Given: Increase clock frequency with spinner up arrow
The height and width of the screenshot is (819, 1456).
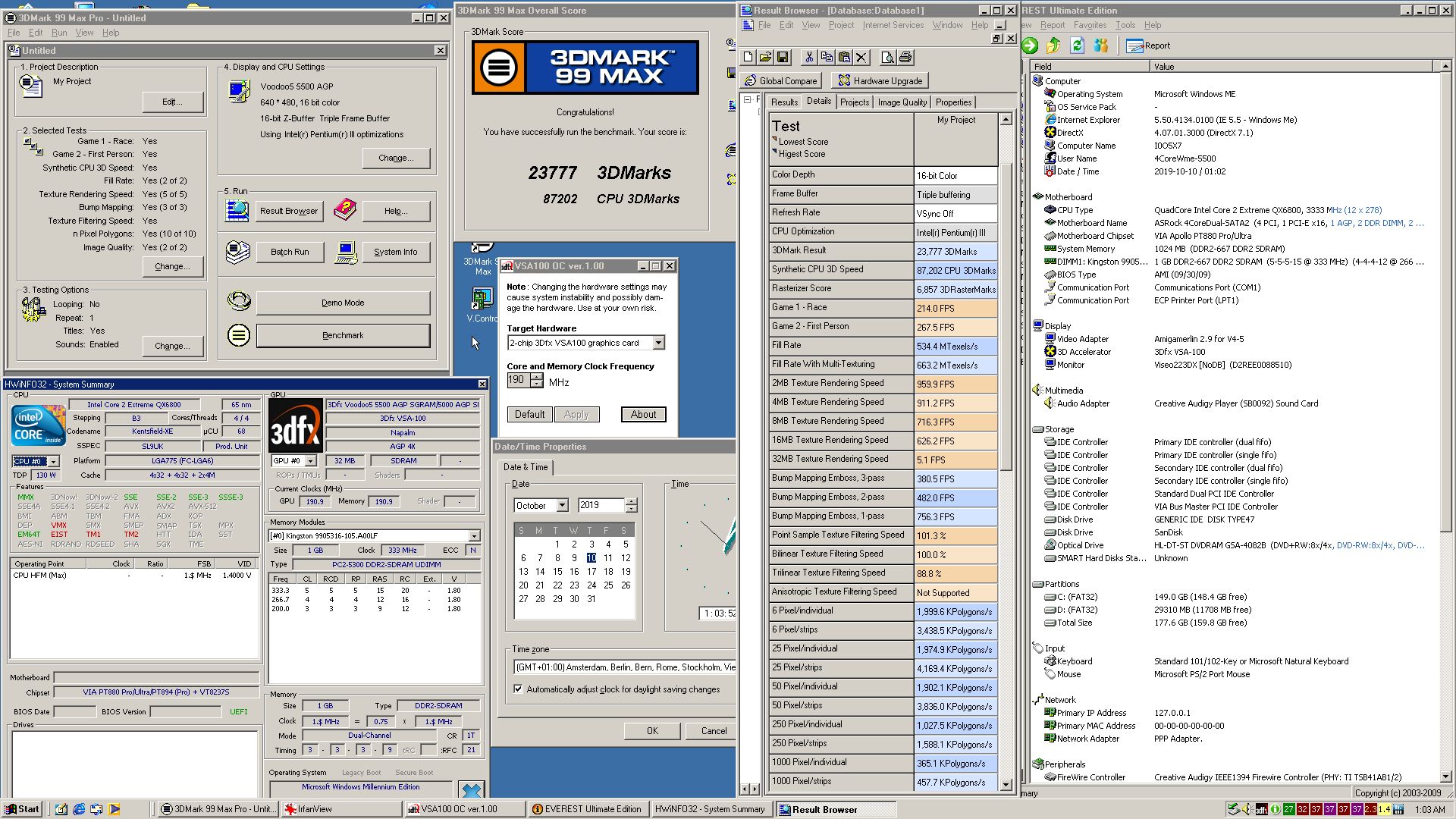Looking at the screenshot, I should point(537,376).
